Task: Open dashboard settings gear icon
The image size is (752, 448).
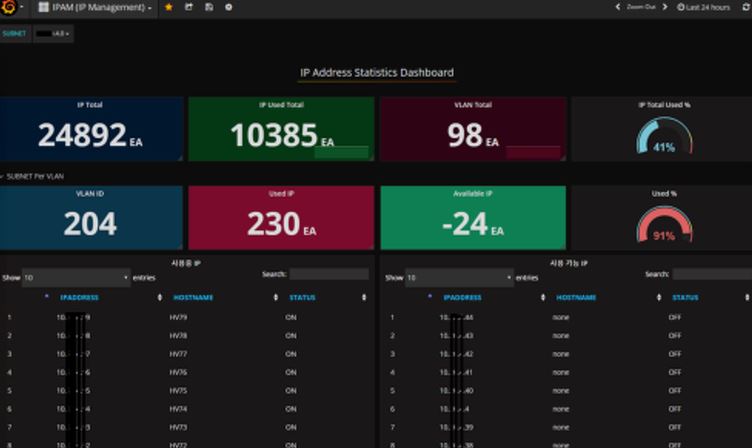Action: (x=229, y=7)
